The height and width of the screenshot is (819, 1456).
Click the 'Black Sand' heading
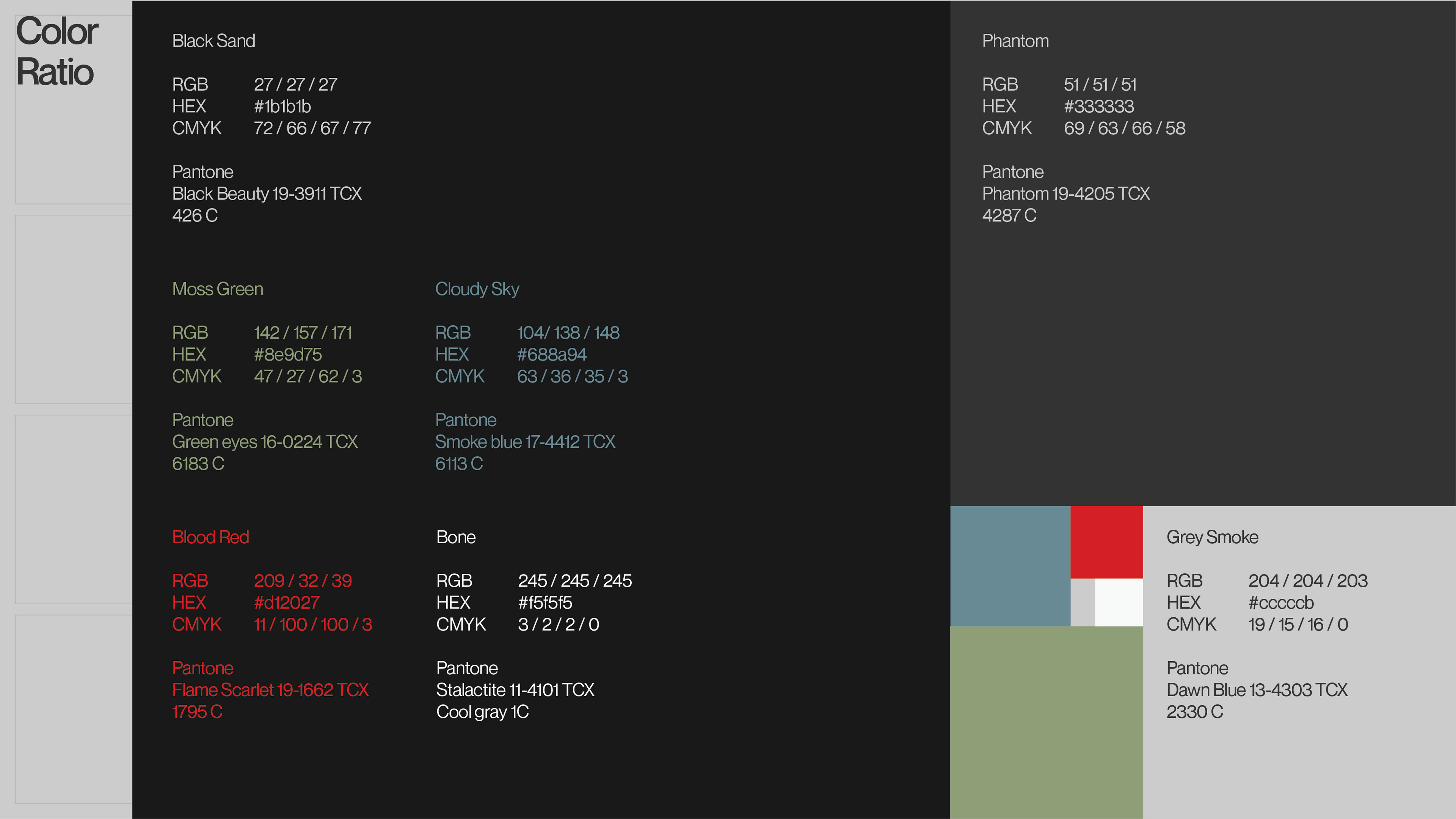(x=213, y=41)
